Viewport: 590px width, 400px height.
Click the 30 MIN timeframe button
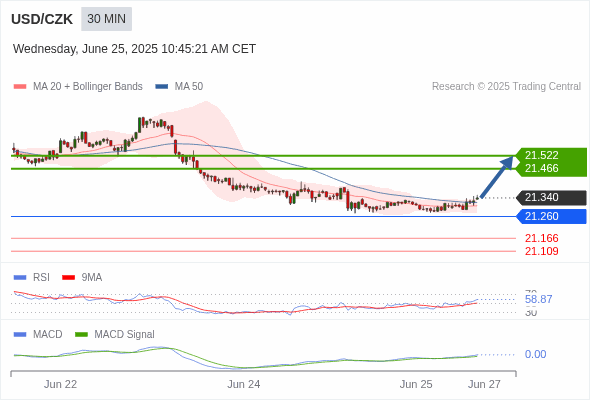point(106,19)
